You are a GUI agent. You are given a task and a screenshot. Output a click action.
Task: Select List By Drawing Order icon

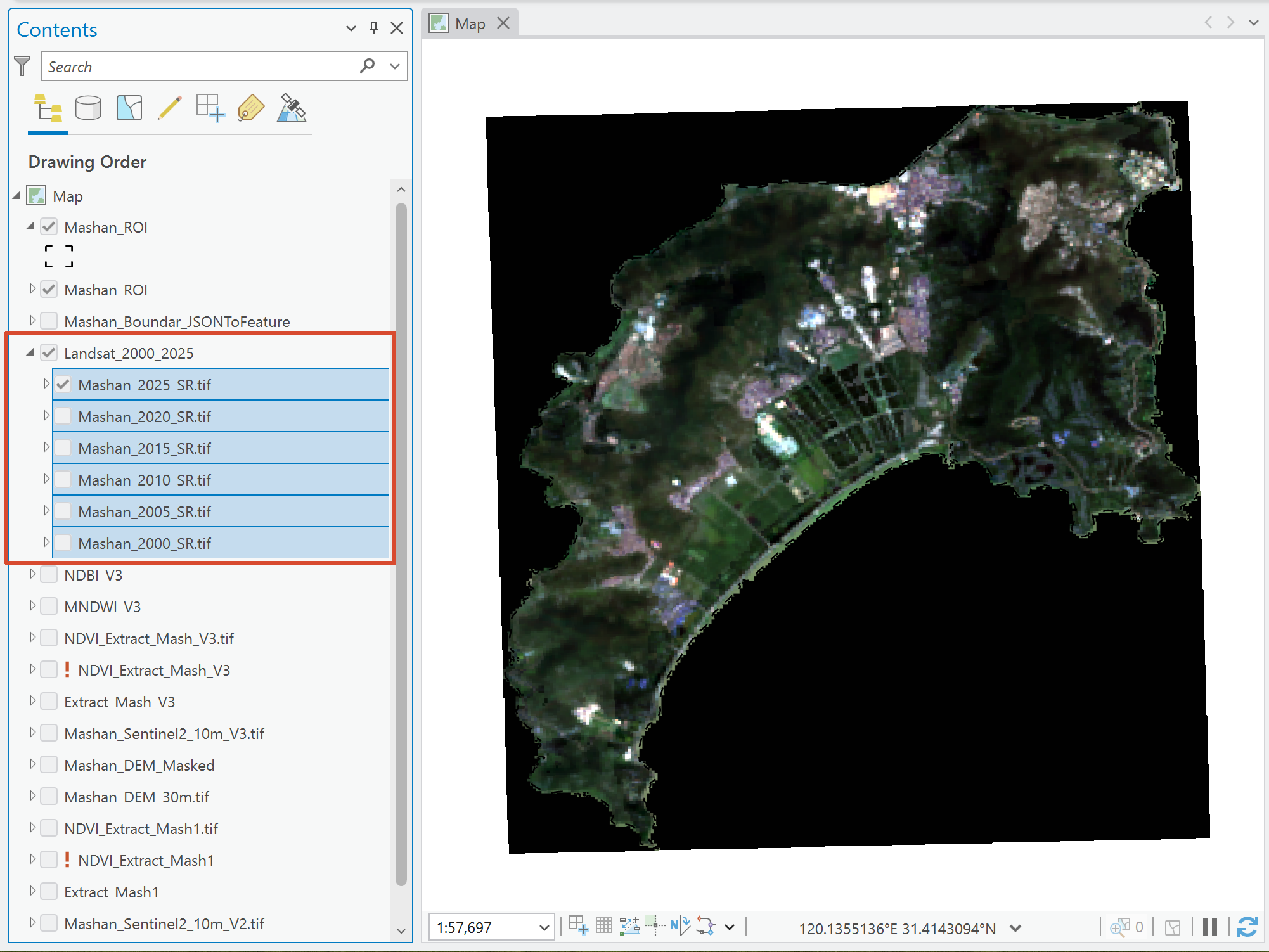(x=48, y=108)
